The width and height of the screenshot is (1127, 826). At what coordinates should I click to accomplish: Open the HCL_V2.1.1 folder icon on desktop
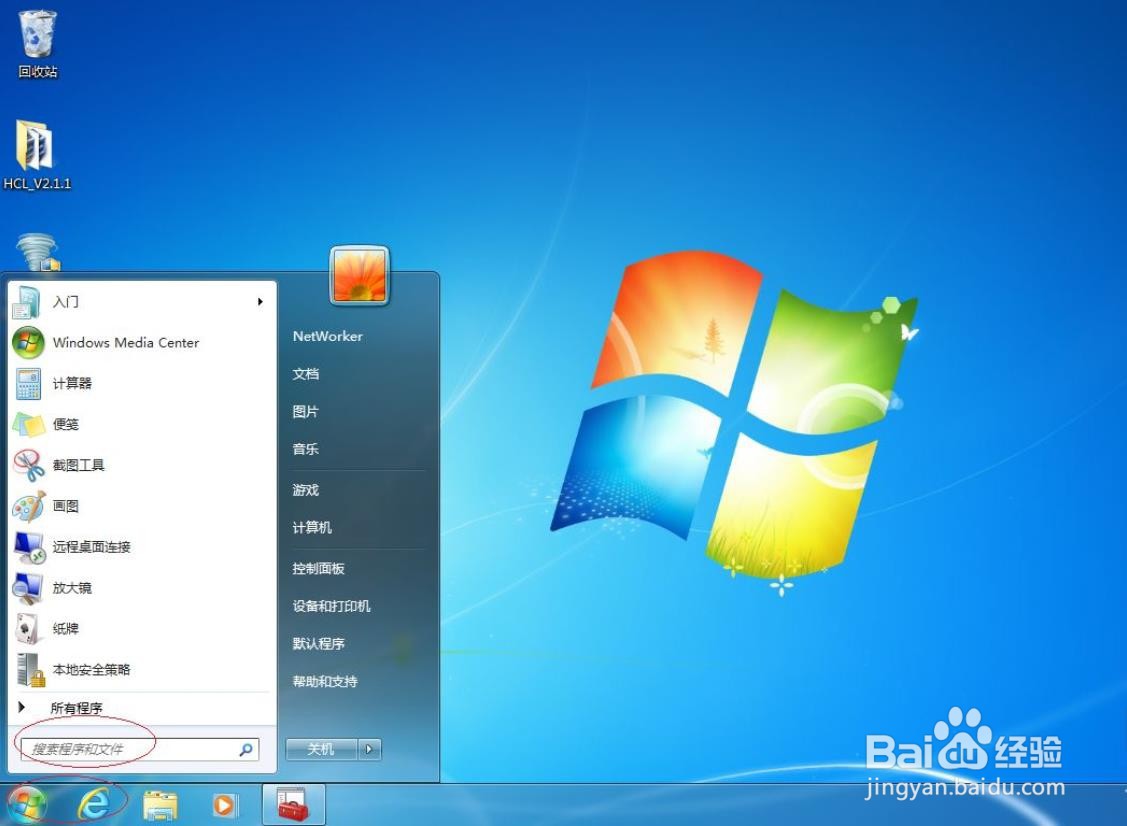(x=34, y=146)
